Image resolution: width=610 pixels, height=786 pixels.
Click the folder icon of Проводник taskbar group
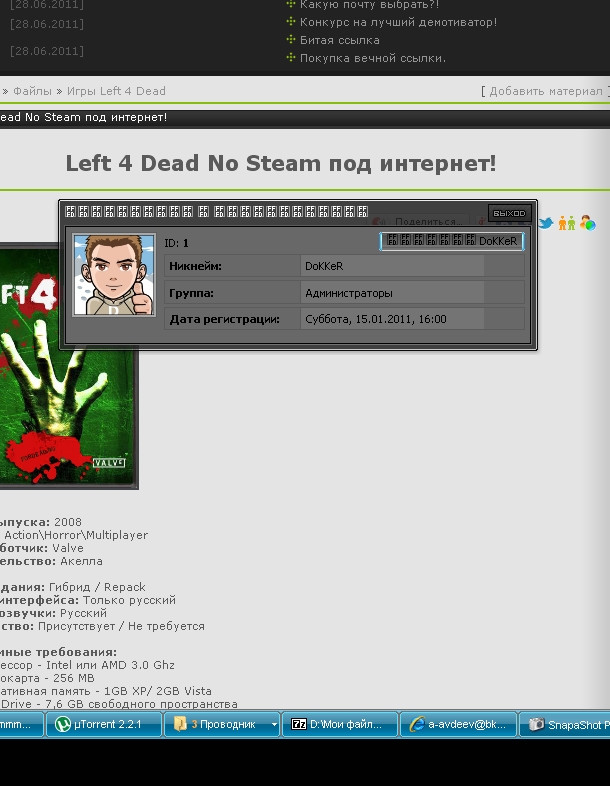tap(180, 724)
